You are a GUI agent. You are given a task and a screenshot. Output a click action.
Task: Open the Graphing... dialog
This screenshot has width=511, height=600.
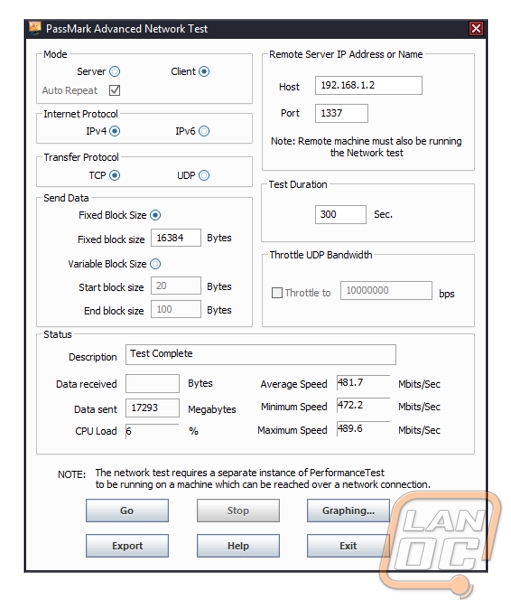(348, 510)
